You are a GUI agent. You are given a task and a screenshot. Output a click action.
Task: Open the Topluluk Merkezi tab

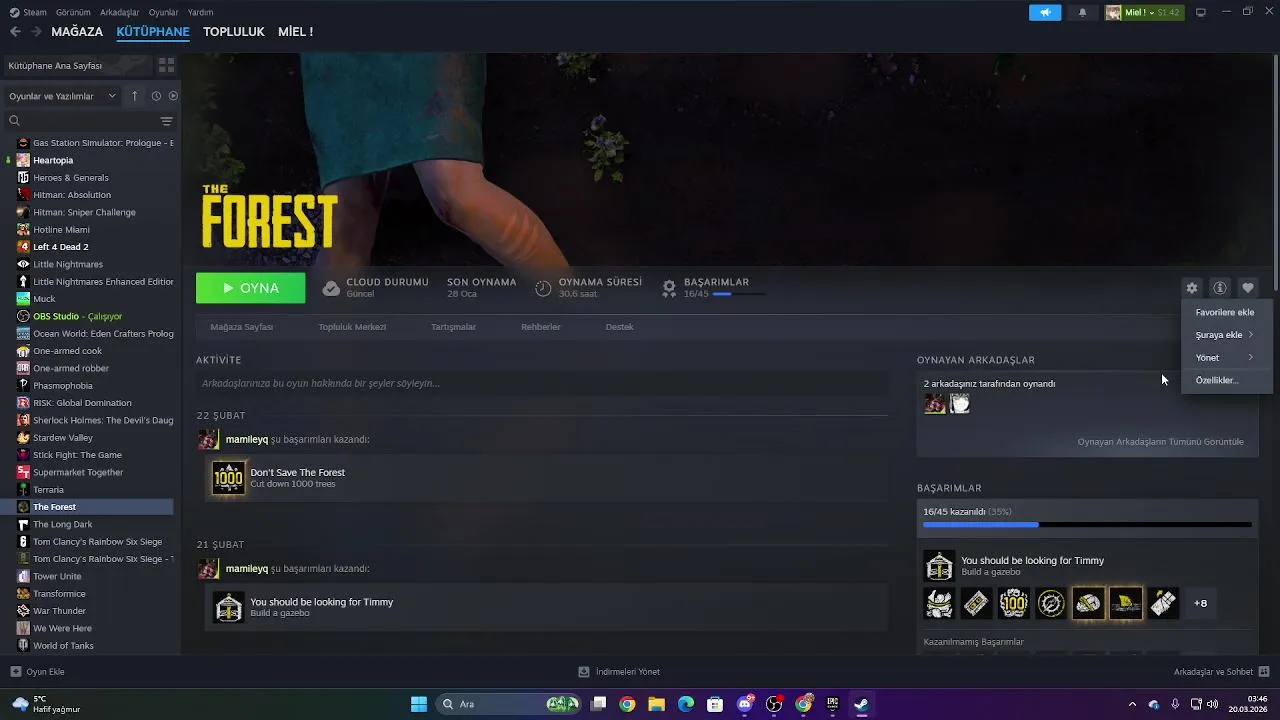click(352, 327)
